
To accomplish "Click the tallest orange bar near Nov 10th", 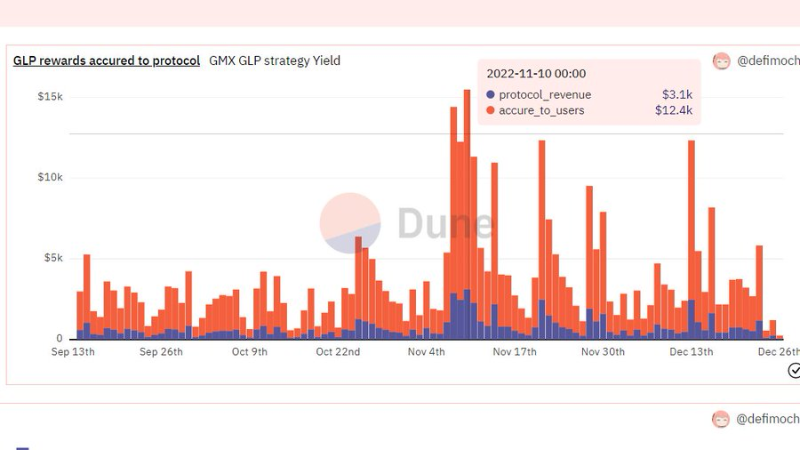I will click(x=467, y=189).
